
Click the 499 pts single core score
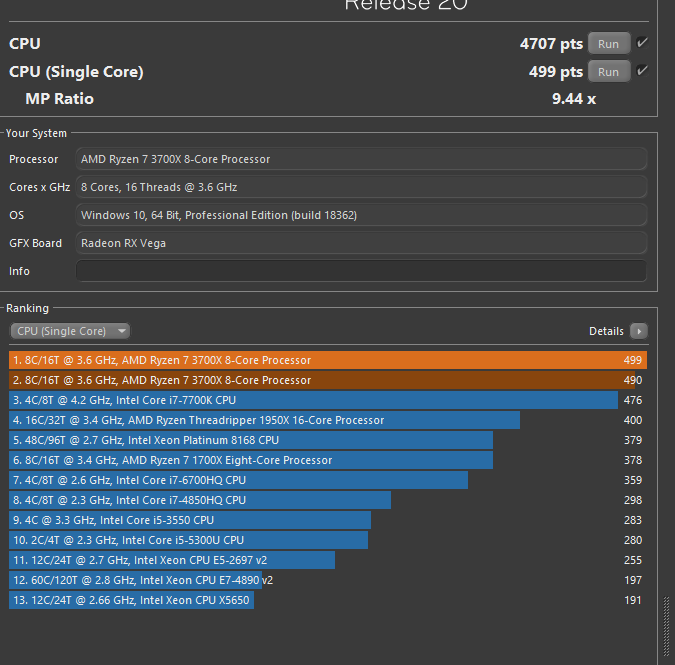coord(556,72)
